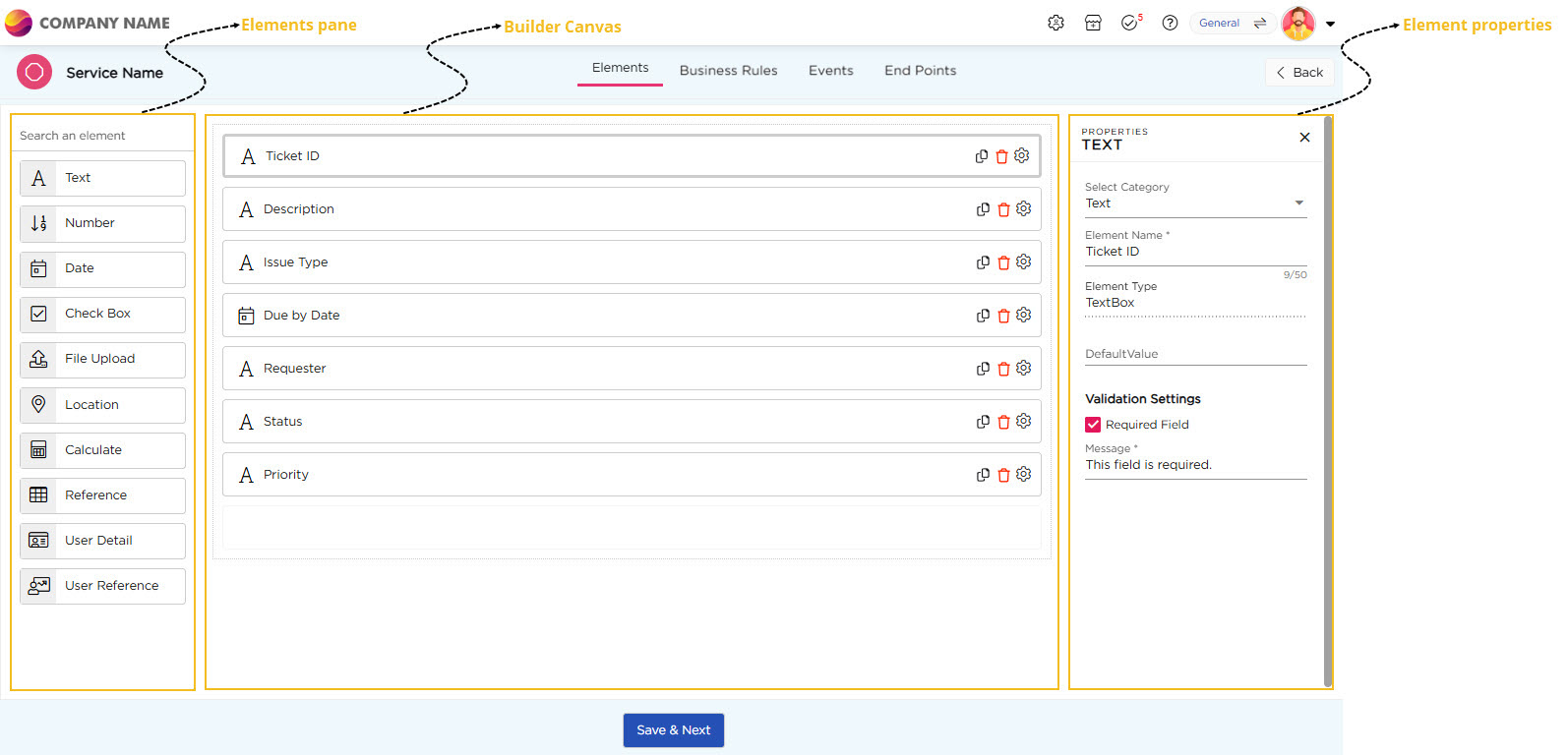The width and height of the screenshot is (1568, 755).
Task: Go back using the Back button
Action: (x=1299, y=73)
